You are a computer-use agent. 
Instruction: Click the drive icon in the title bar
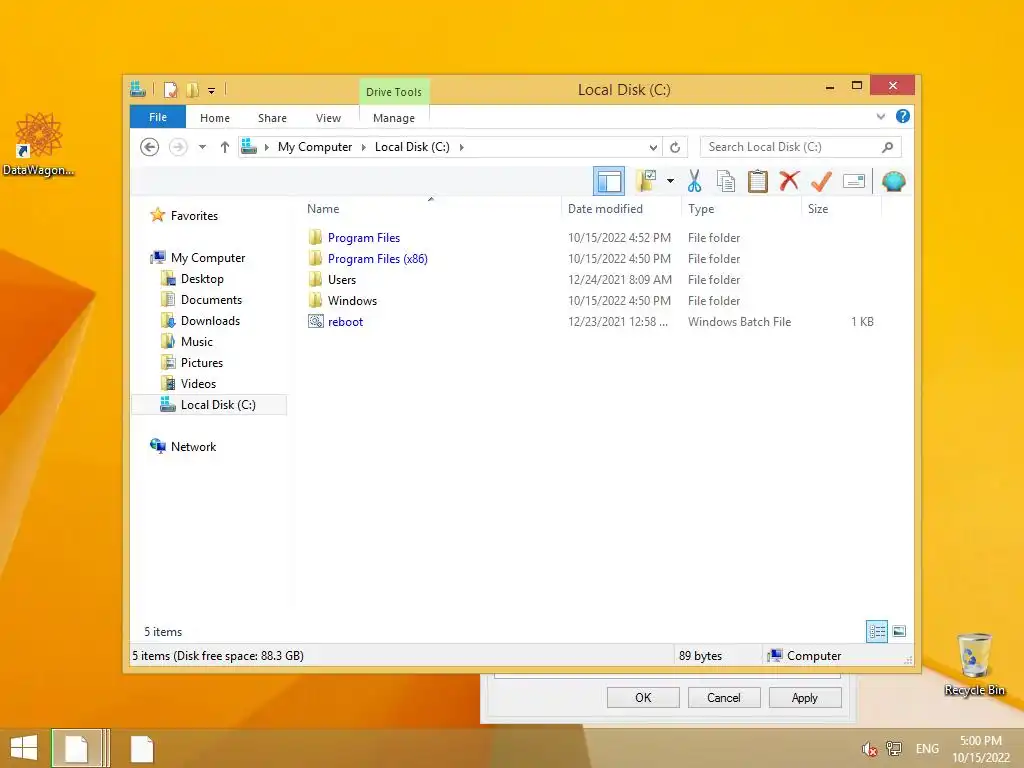click(x=138, y=89)
